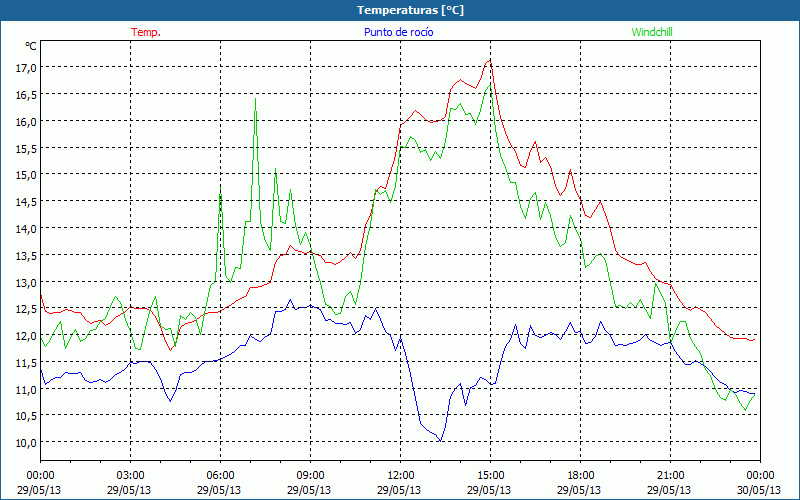The image size is (800, 500).
Task: Select the green Windchill legend label
Action: (652, 32)
